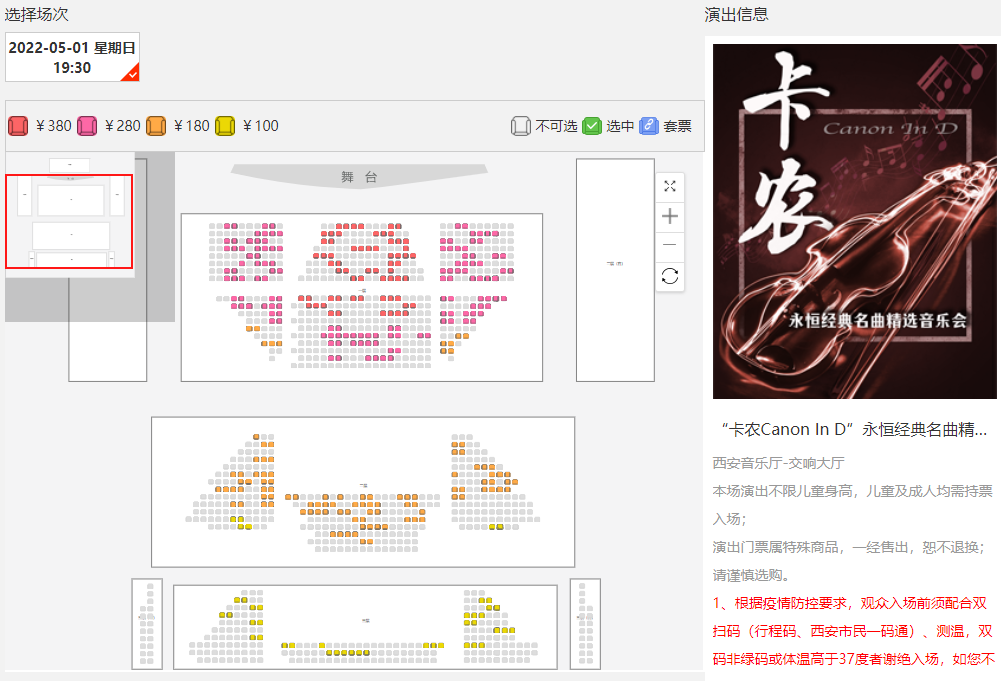Open the Canon In D concert poster
This screenshot has width=1001, height=681.
[x=854, y=221]
